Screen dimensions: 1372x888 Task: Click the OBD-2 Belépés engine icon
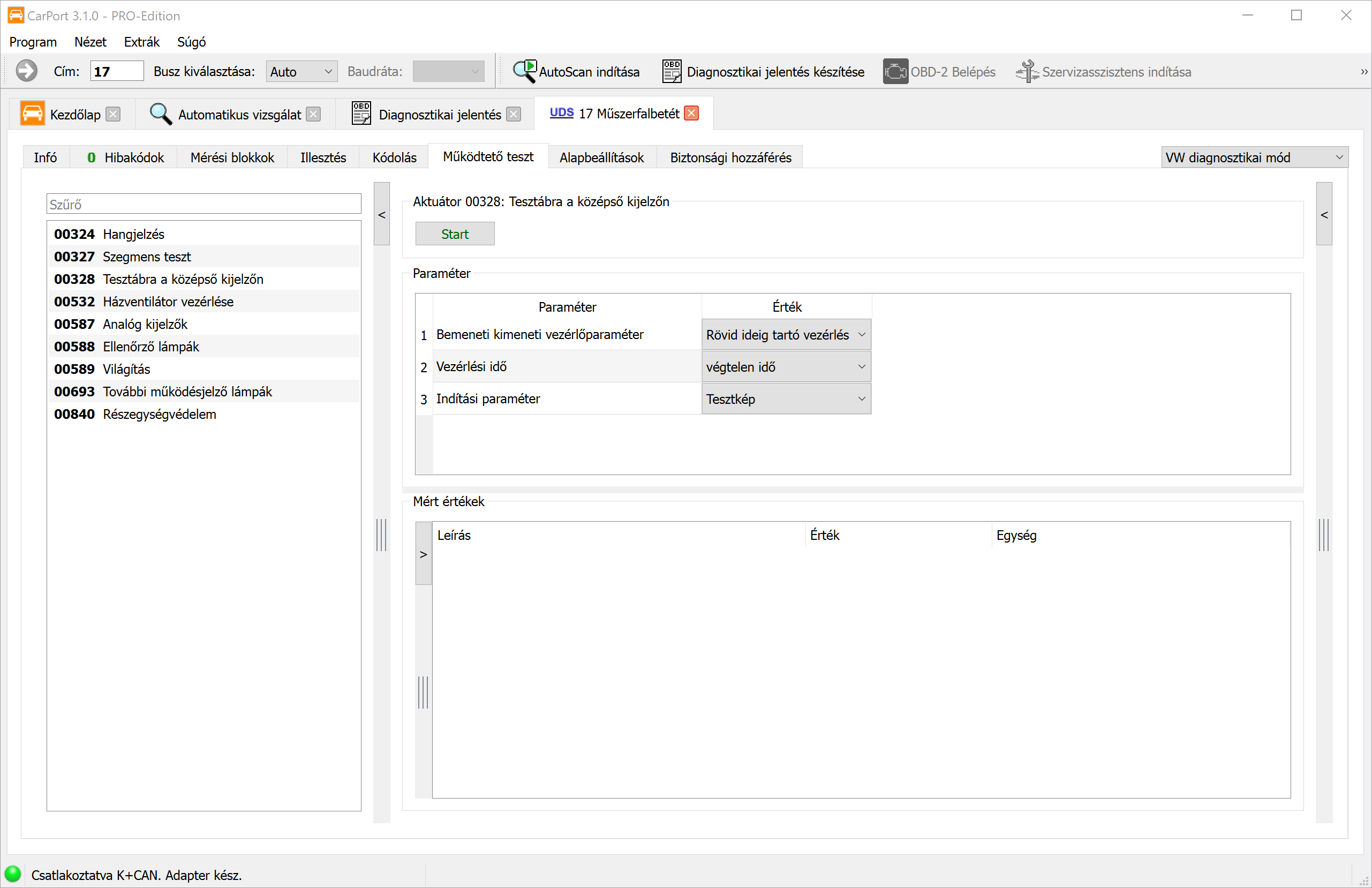click(895, 72)
